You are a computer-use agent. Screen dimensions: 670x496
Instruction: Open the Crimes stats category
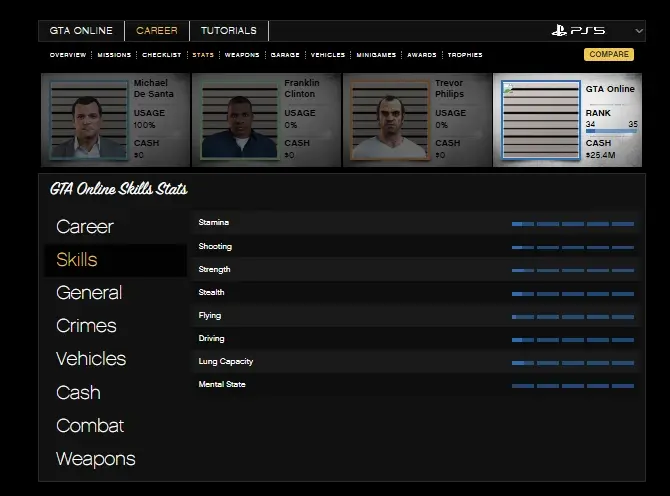(86, 326)
